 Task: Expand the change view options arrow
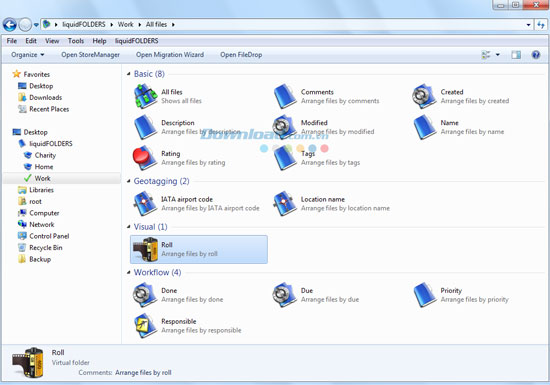pos(497,55)
